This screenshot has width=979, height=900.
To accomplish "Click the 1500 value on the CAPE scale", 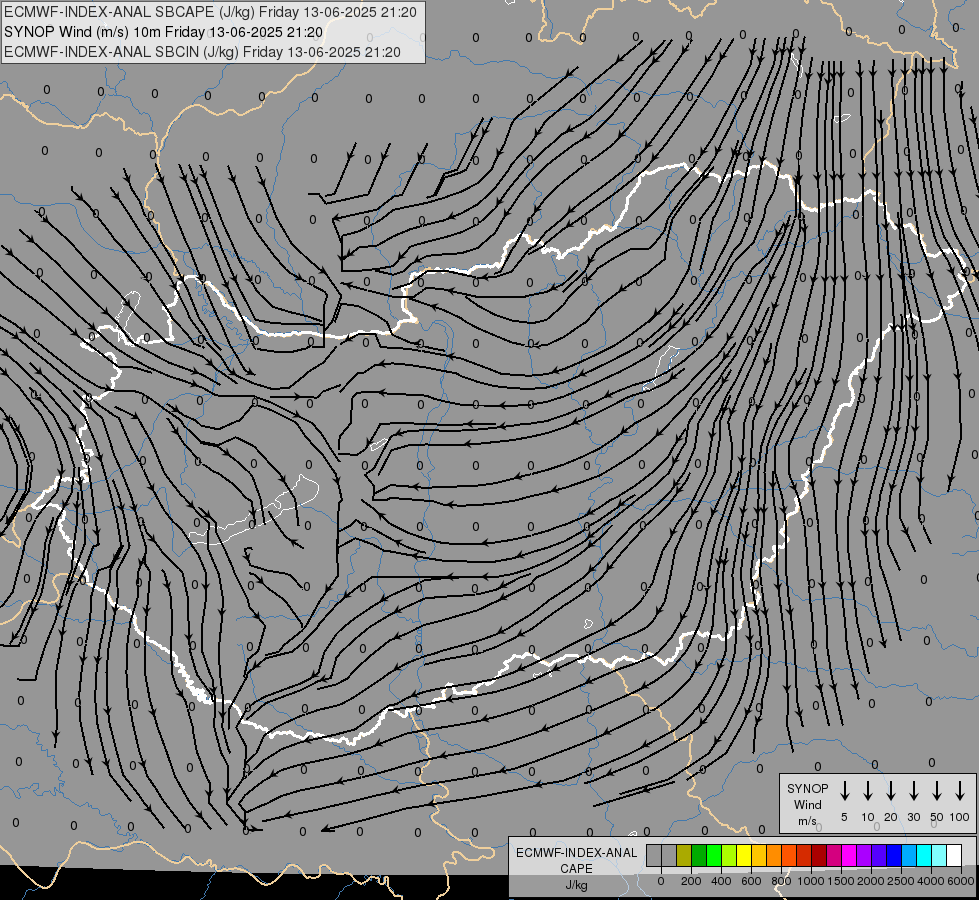I will [x=841, y=881].
